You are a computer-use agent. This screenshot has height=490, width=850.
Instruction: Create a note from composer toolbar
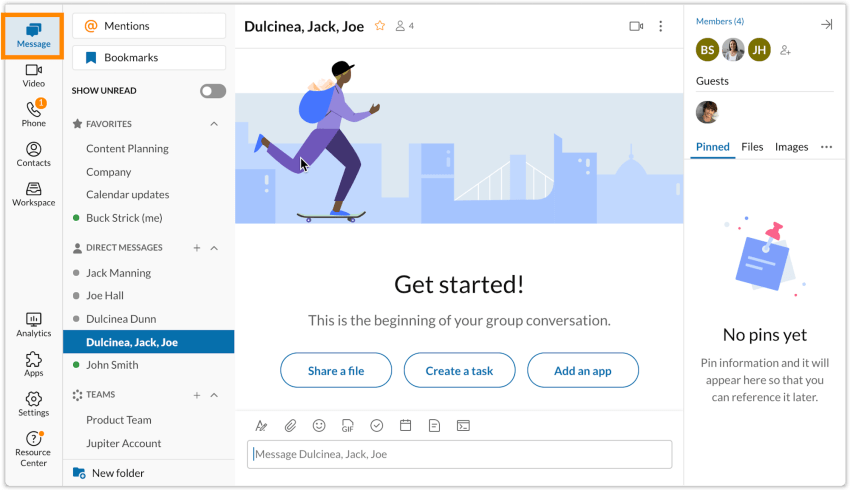point(434,425)
